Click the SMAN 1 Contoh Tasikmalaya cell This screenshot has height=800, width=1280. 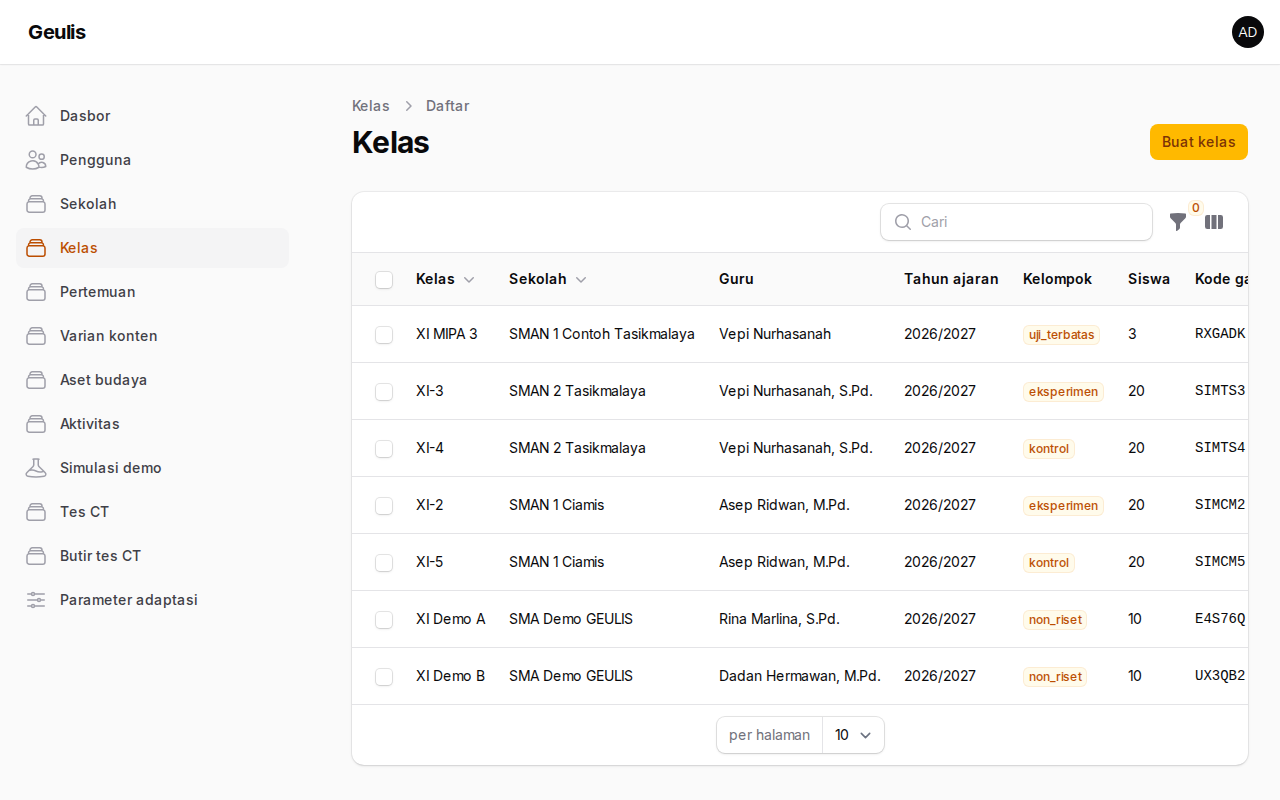click(602, 334)
